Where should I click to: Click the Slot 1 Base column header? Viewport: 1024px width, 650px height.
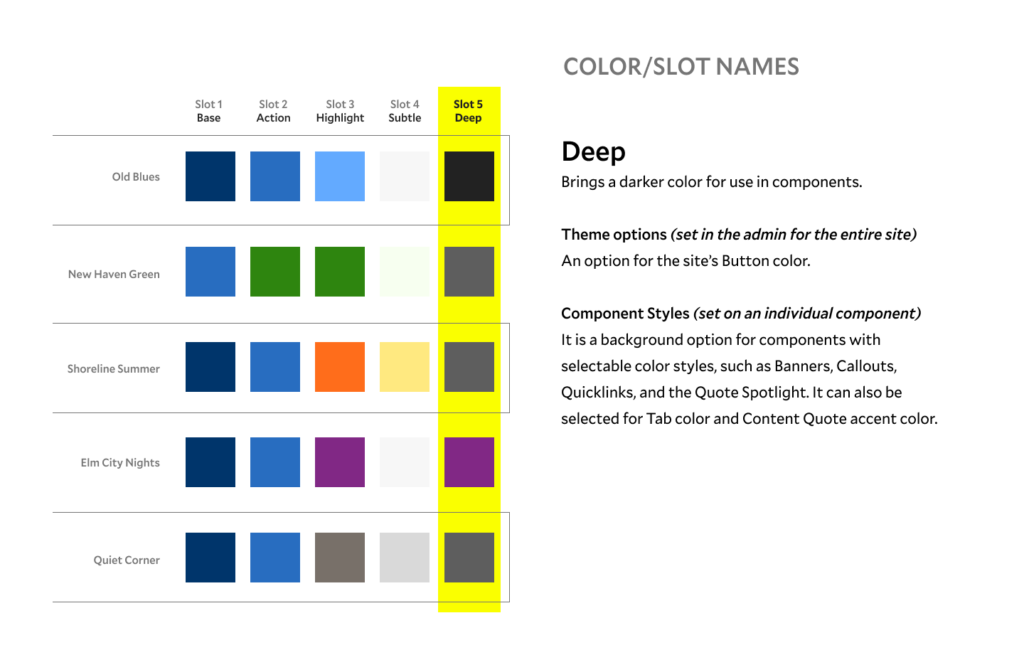(208, 111)
